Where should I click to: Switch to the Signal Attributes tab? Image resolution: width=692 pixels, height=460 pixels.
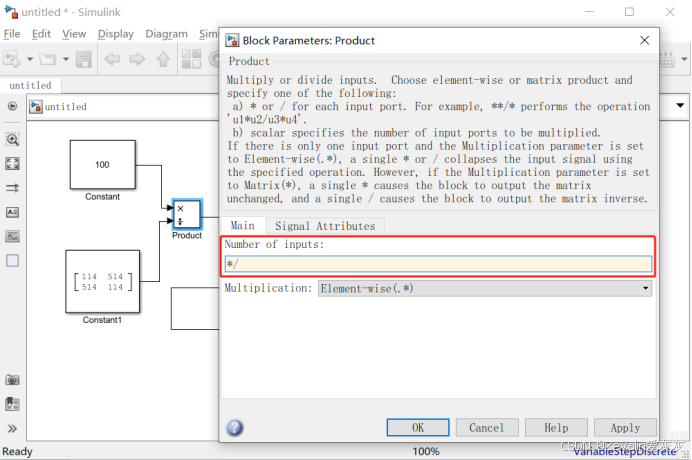pyautogui.click(x=325, y=226)
